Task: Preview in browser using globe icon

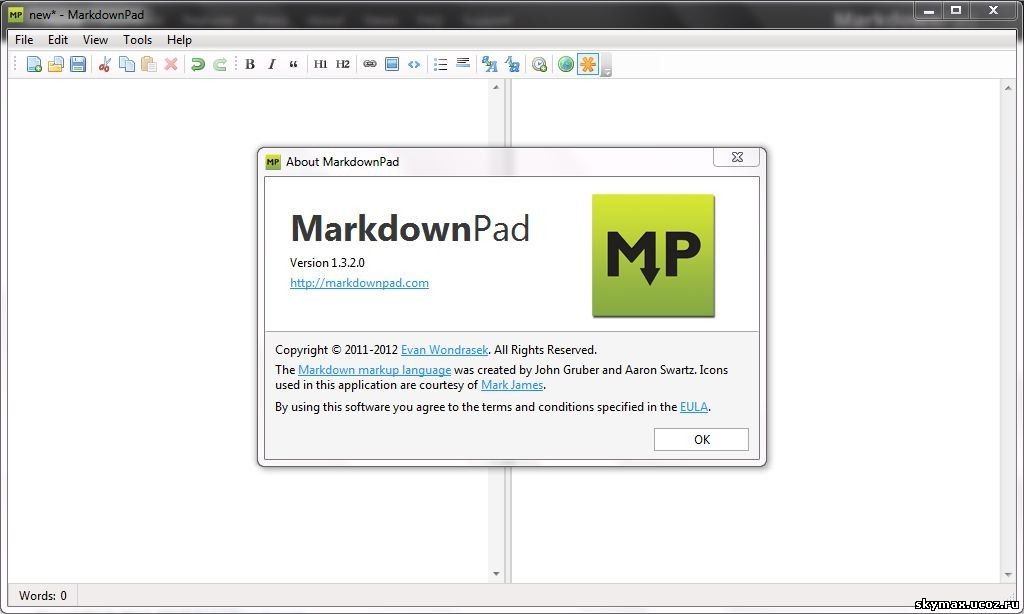Action: (x=566, y=64)
